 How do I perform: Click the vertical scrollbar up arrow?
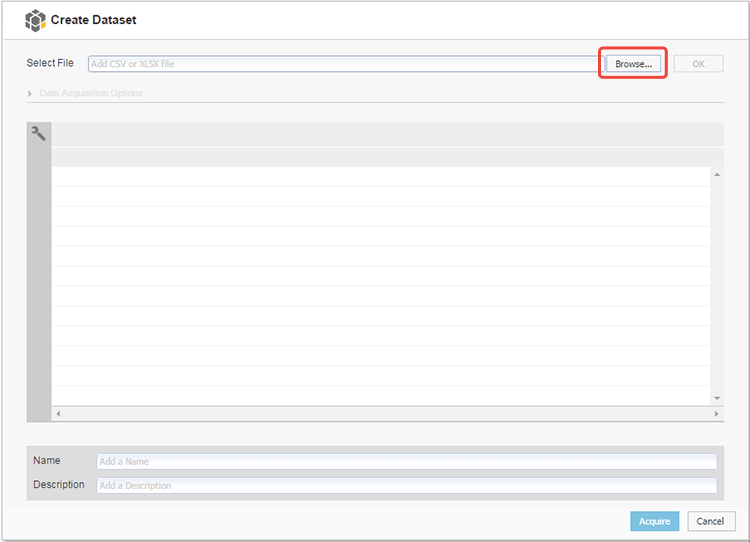click(x=717, y=175)
